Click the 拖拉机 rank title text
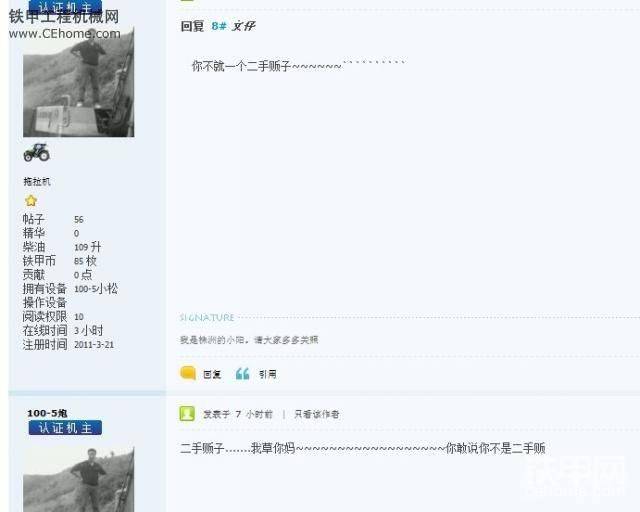 [x=37, y=181]
